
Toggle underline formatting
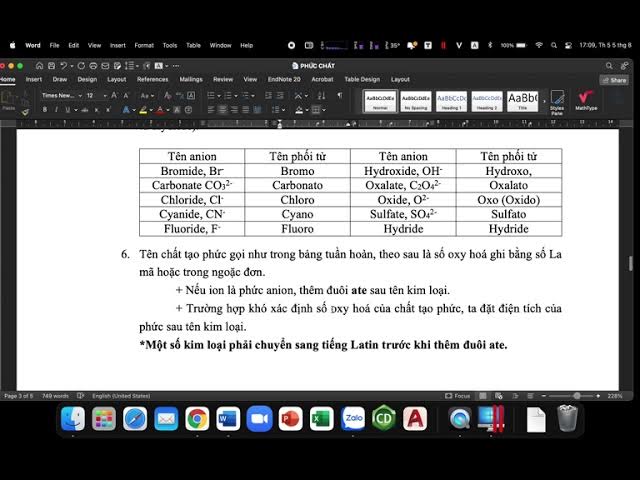(67, 110)
